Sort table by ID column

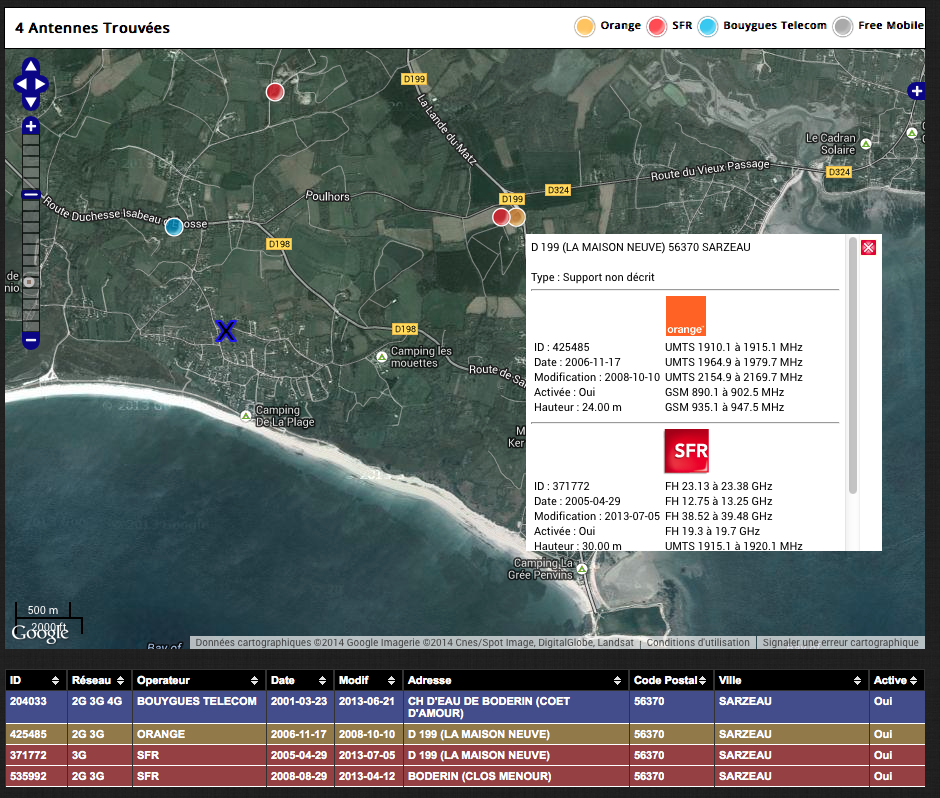[x=35, y=680]
